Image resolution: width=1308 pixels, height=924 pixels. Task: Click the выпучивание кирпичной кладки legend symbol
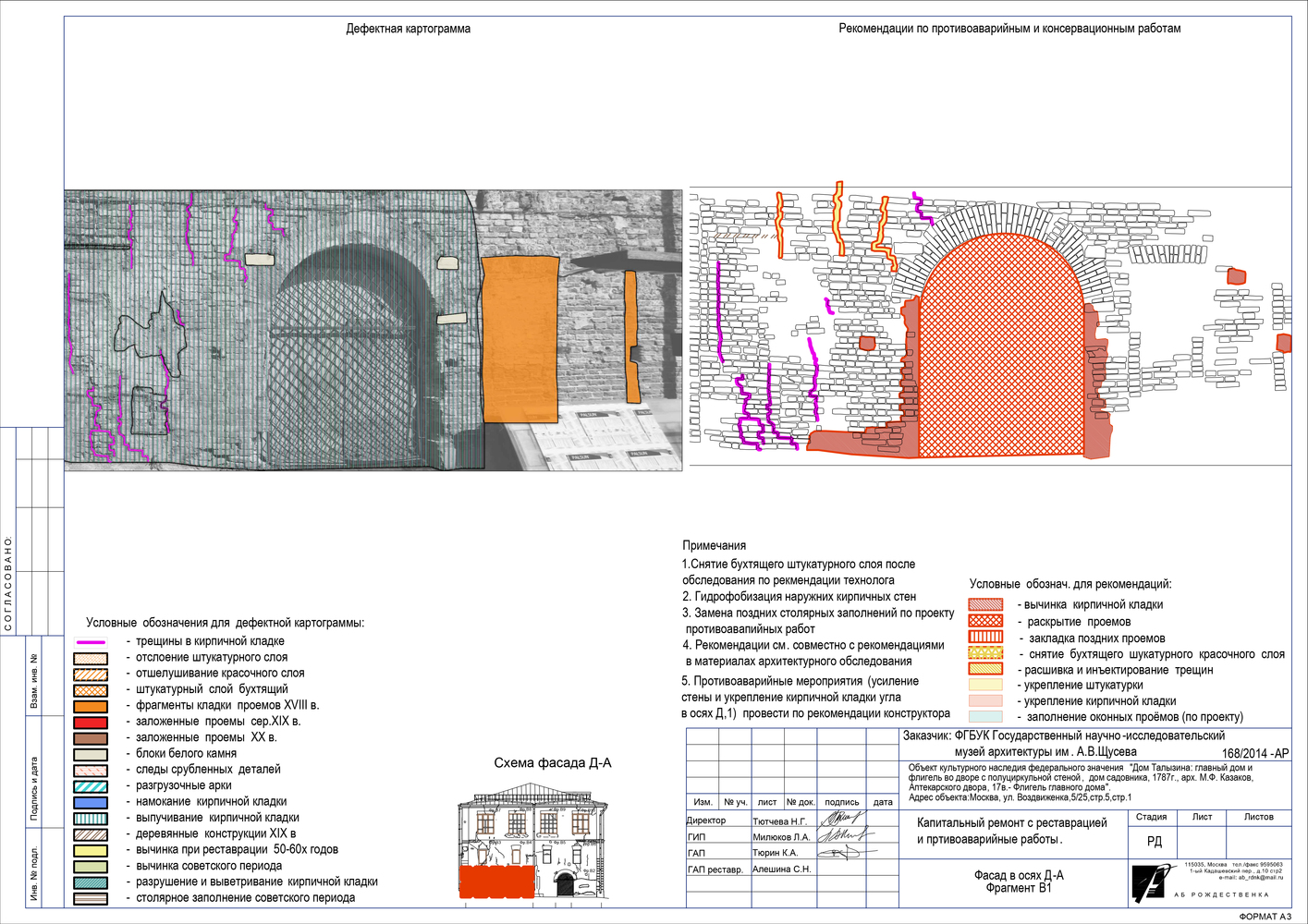[x=91, y=819]
